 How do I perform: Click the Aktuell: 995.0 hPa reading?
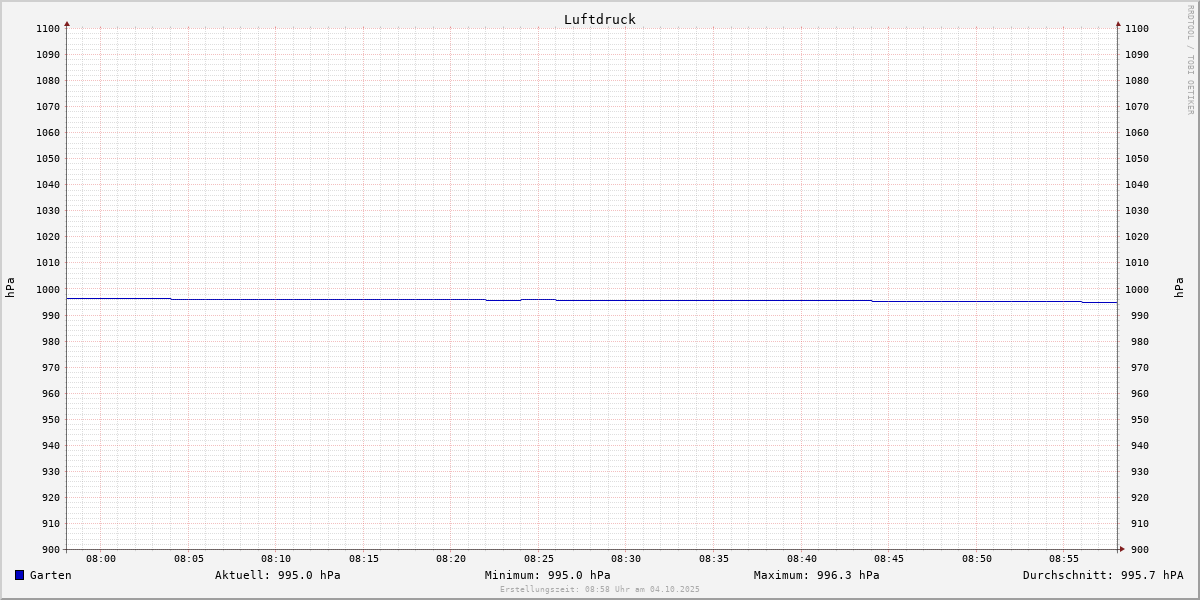point(277,575)
